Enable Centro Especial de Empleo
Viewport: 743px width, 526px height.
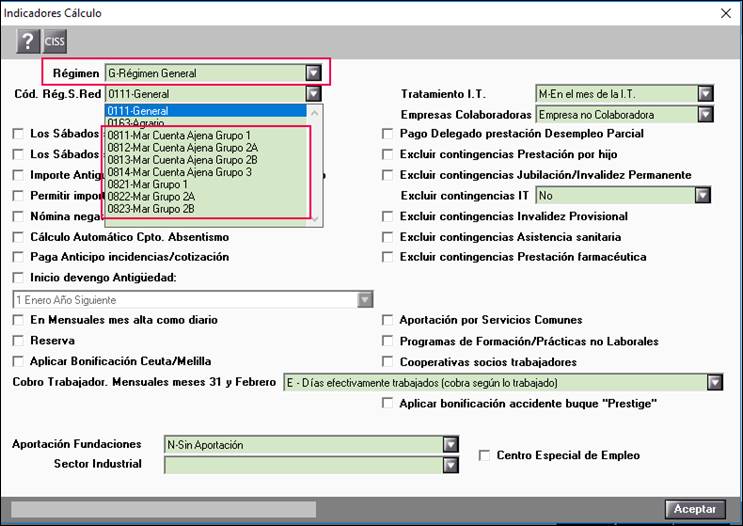[484, 455]
